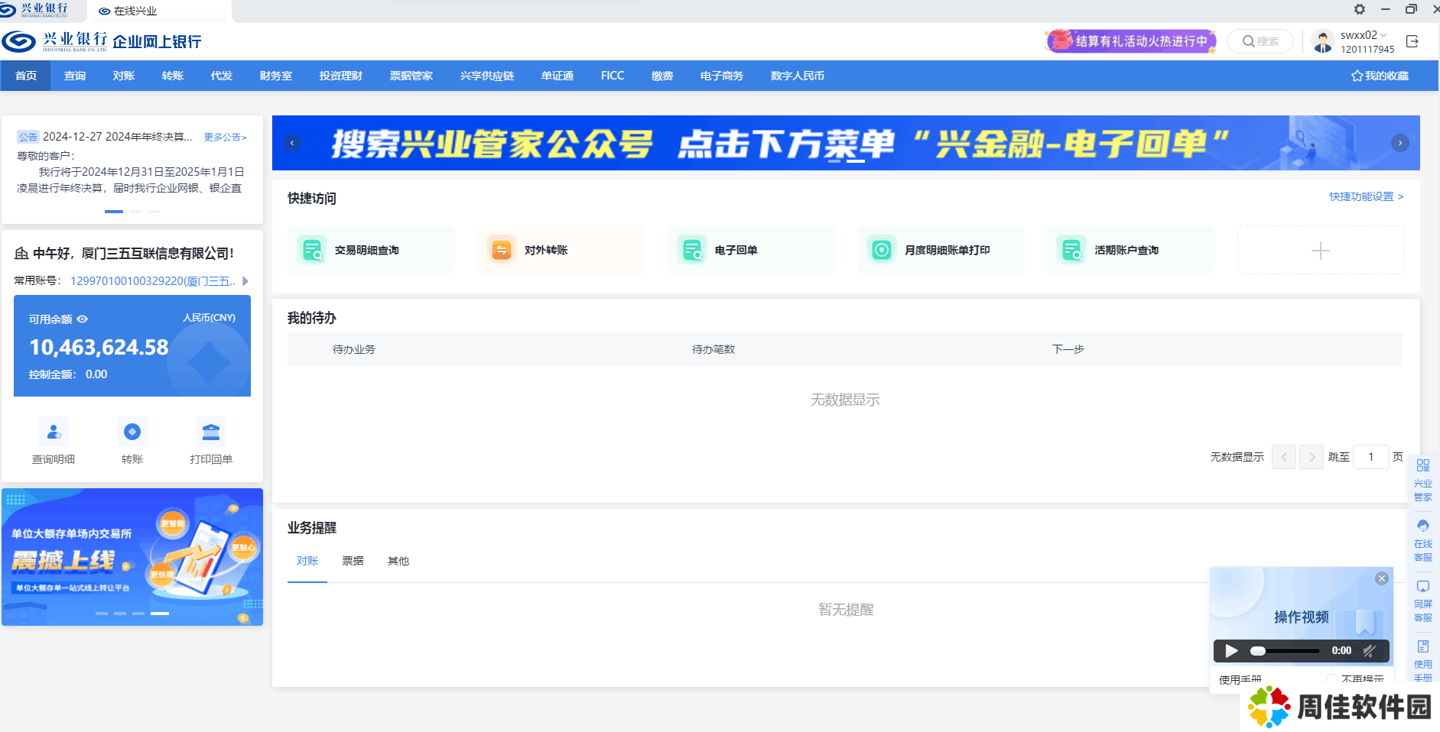
Task: Open the 缴费 menu
Action: tap(662, 76)
